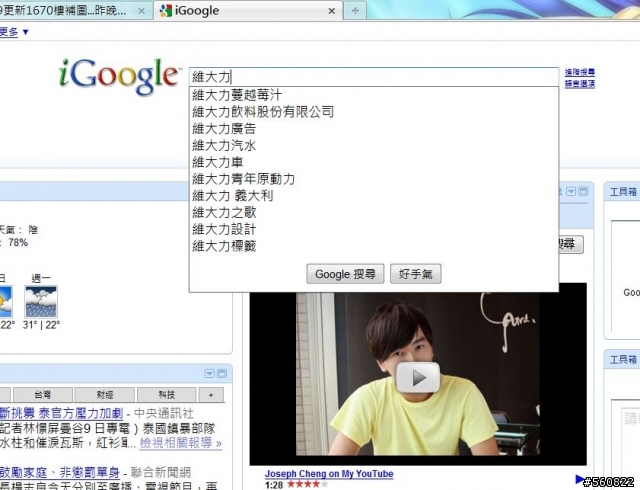Click the 好手氣 button

point(416,274)
